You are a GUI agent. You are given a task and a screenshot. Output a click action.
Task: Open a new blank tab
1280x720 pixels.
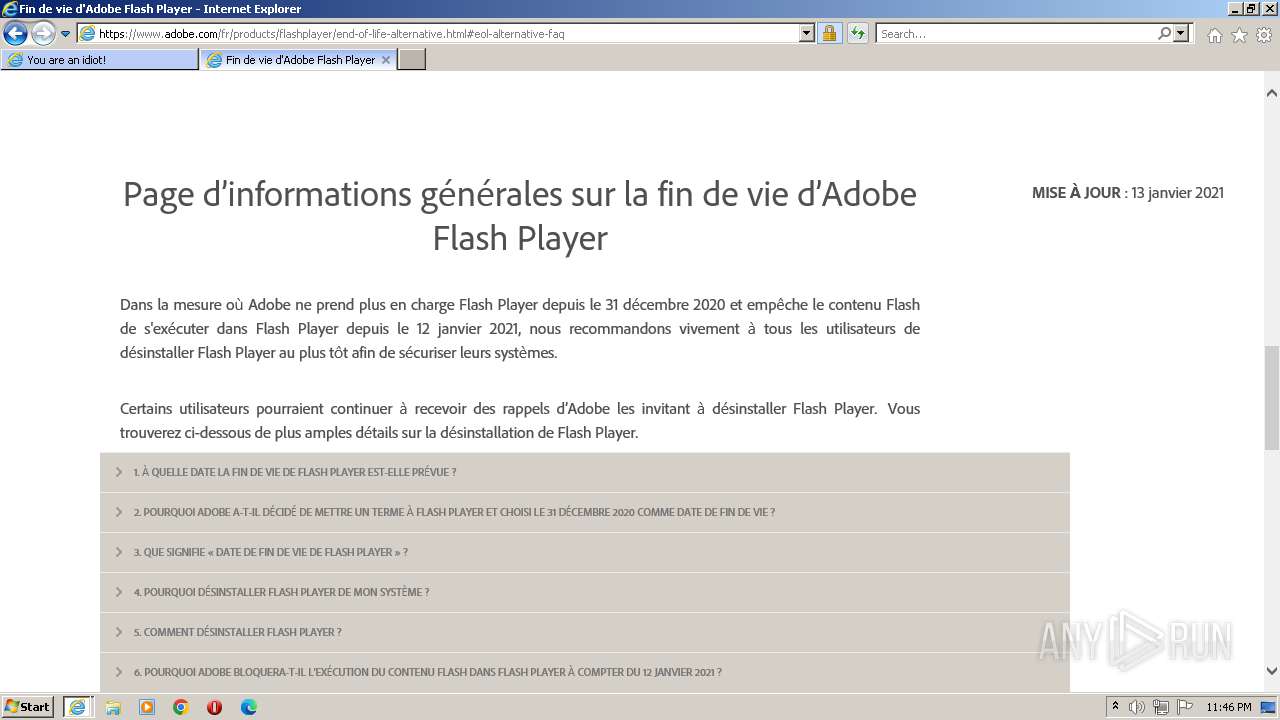coord(412,60)
